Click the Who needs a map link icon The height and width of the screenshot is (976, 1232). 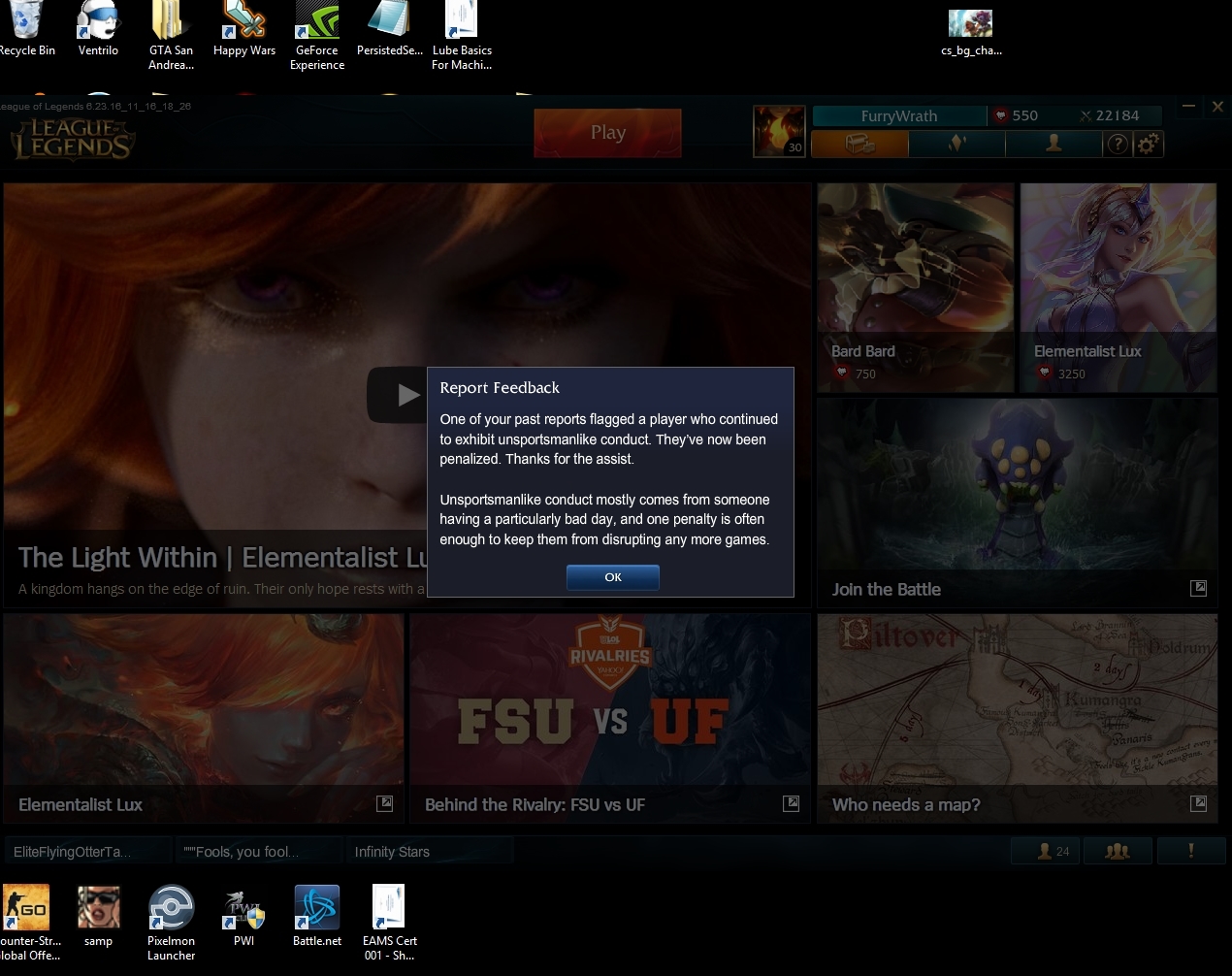point(1199,803)
